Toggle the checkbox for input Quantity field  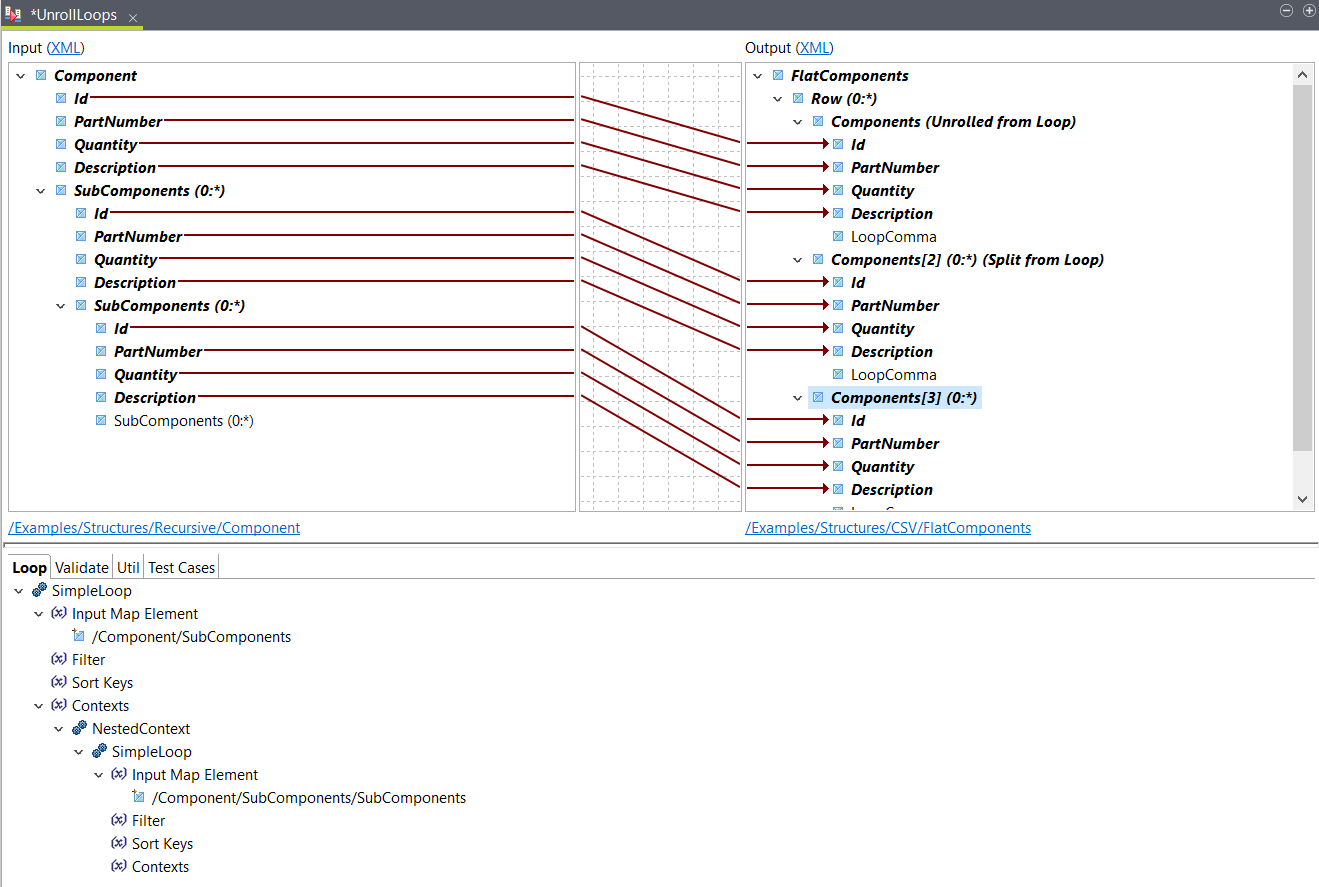60,144
